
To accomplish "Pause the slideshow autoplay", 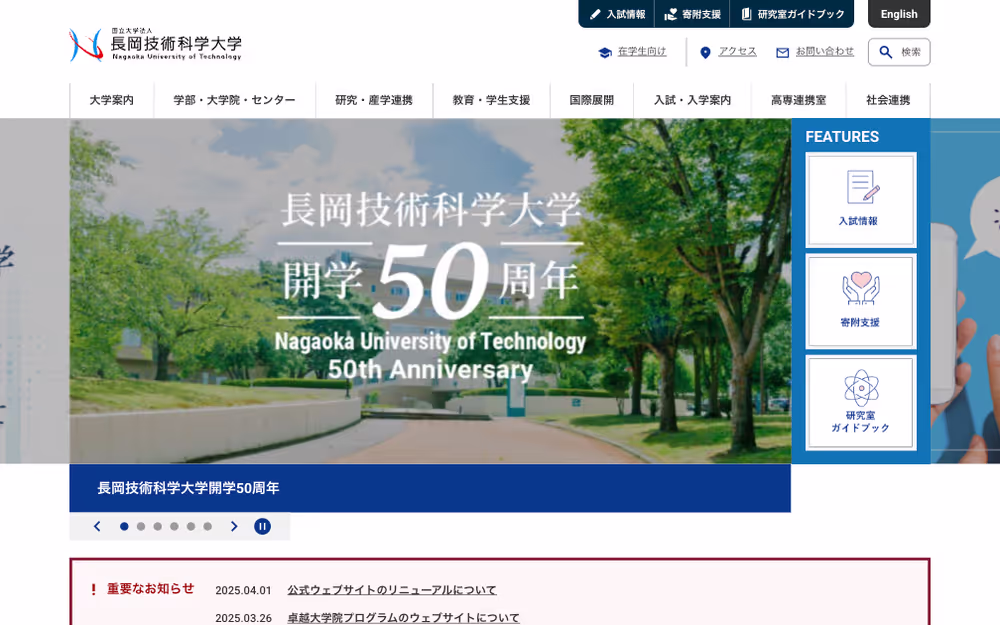I will (x=262, y=526).
